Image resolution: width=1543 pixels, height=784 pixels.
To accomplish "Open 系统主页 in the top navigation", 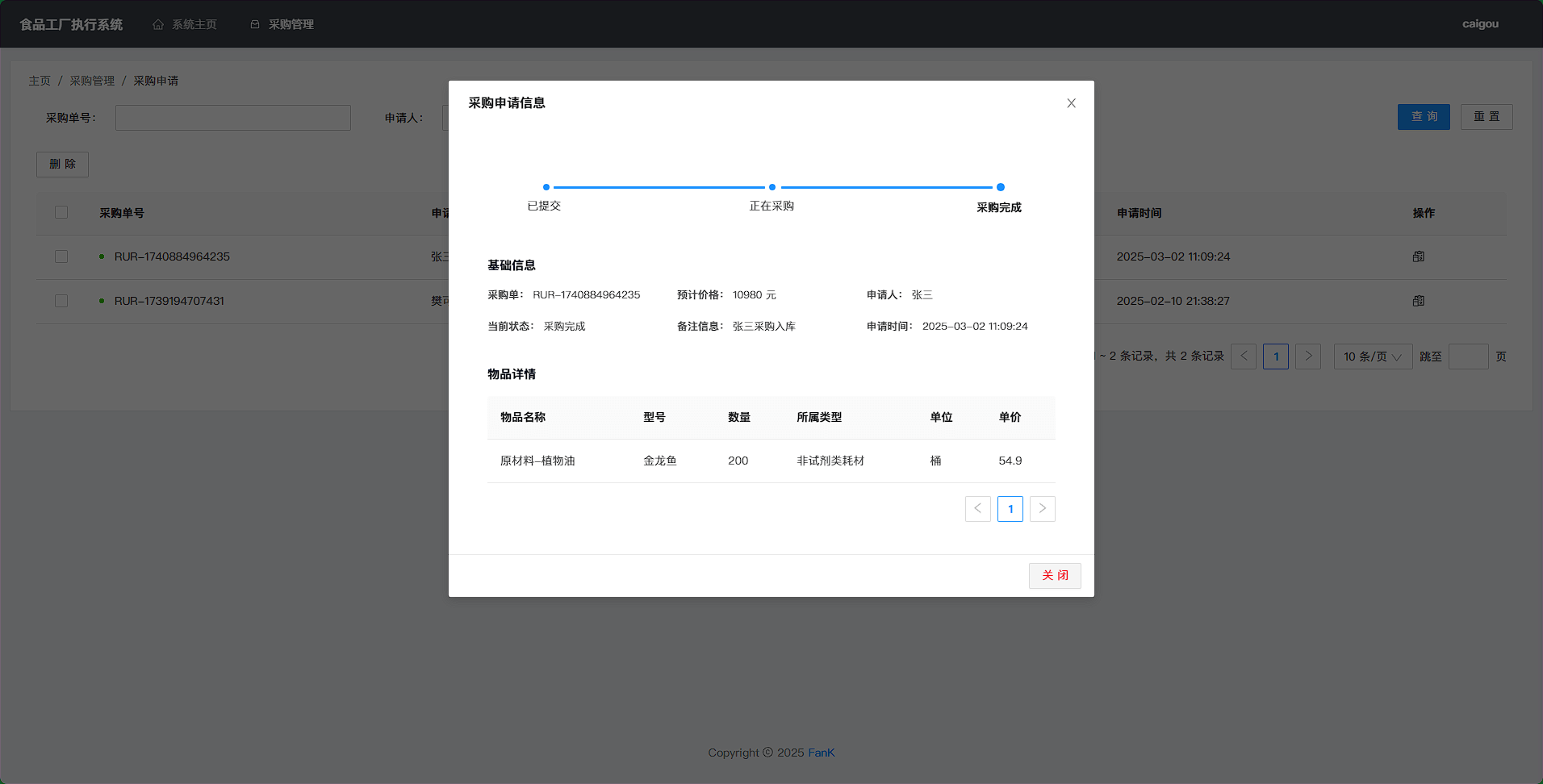I will click(x=194, y=24).
